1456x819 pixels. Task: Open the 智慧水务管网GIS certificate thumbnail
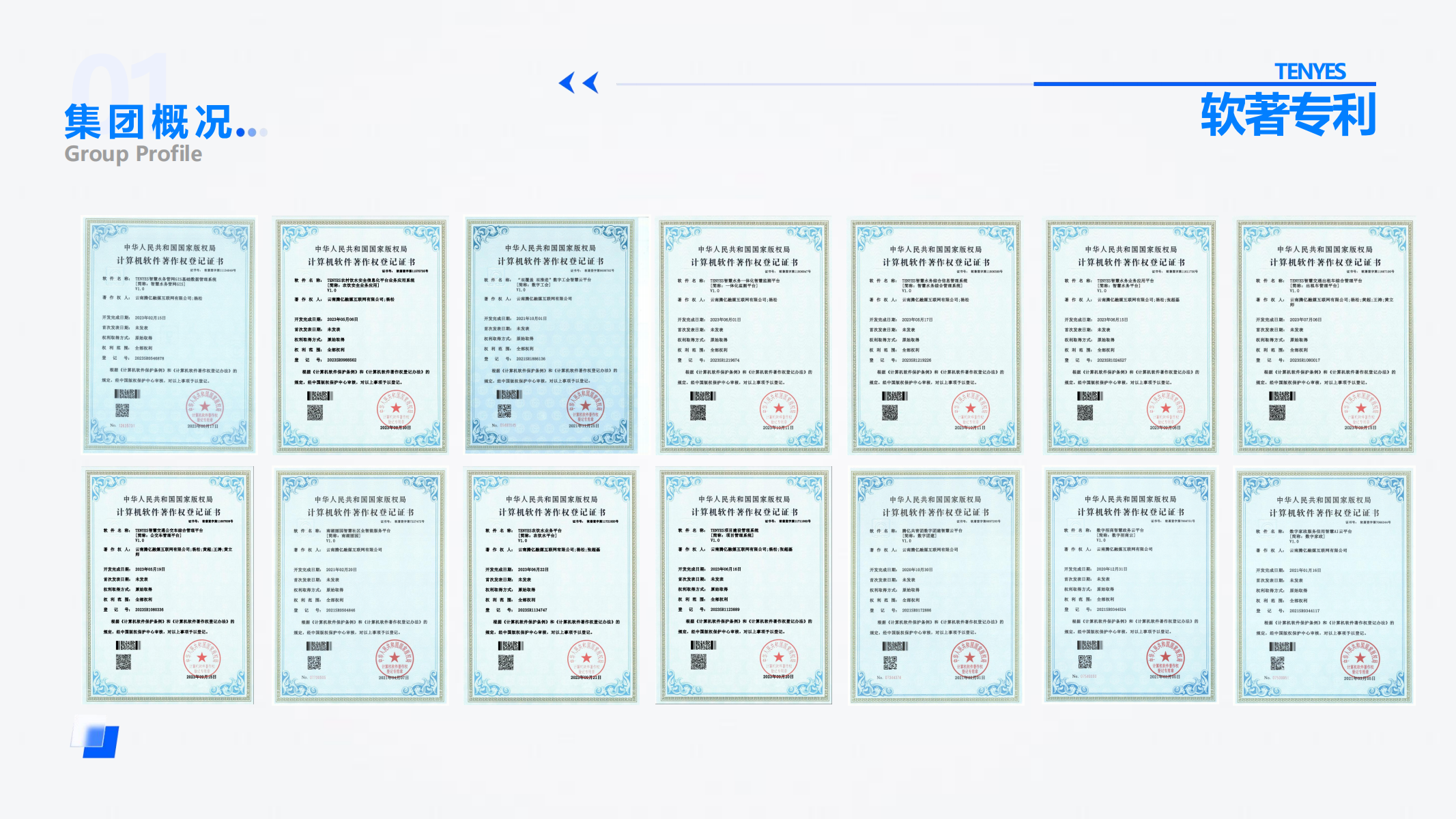coord(169,334)
